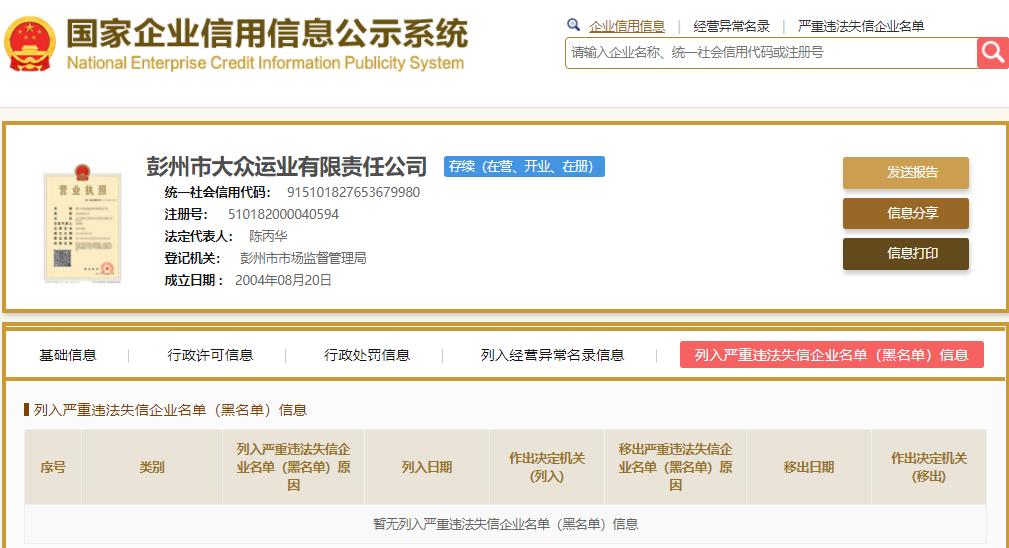This screenshot has height=548, width=1009.
Task: Click the 作出决定机关(移出) column header
Action: (929, 467)
